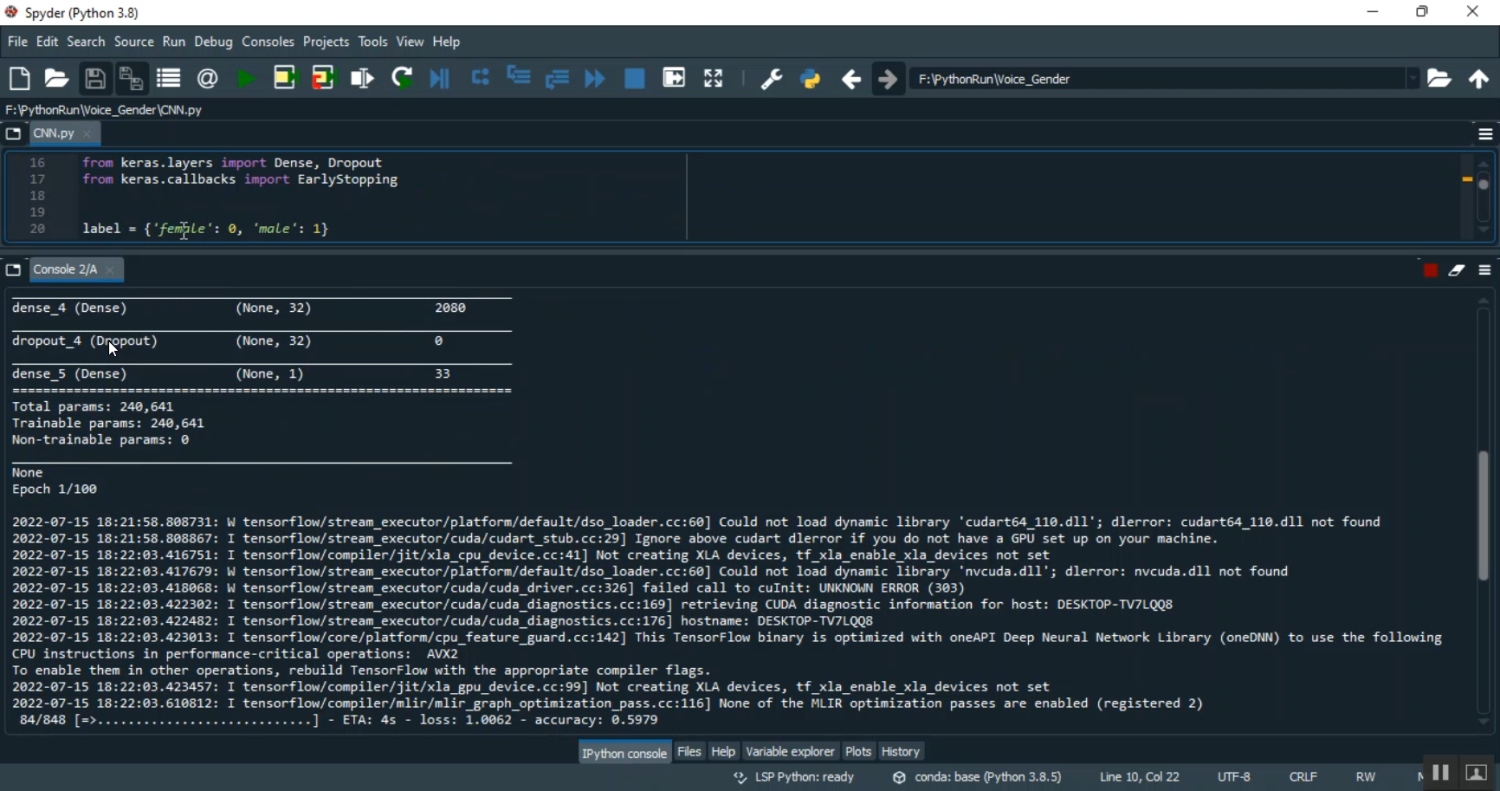This screenshot has width=1500, height=791.
Task: Toggle the file list browse tabs button
Action: coord(13,134)
